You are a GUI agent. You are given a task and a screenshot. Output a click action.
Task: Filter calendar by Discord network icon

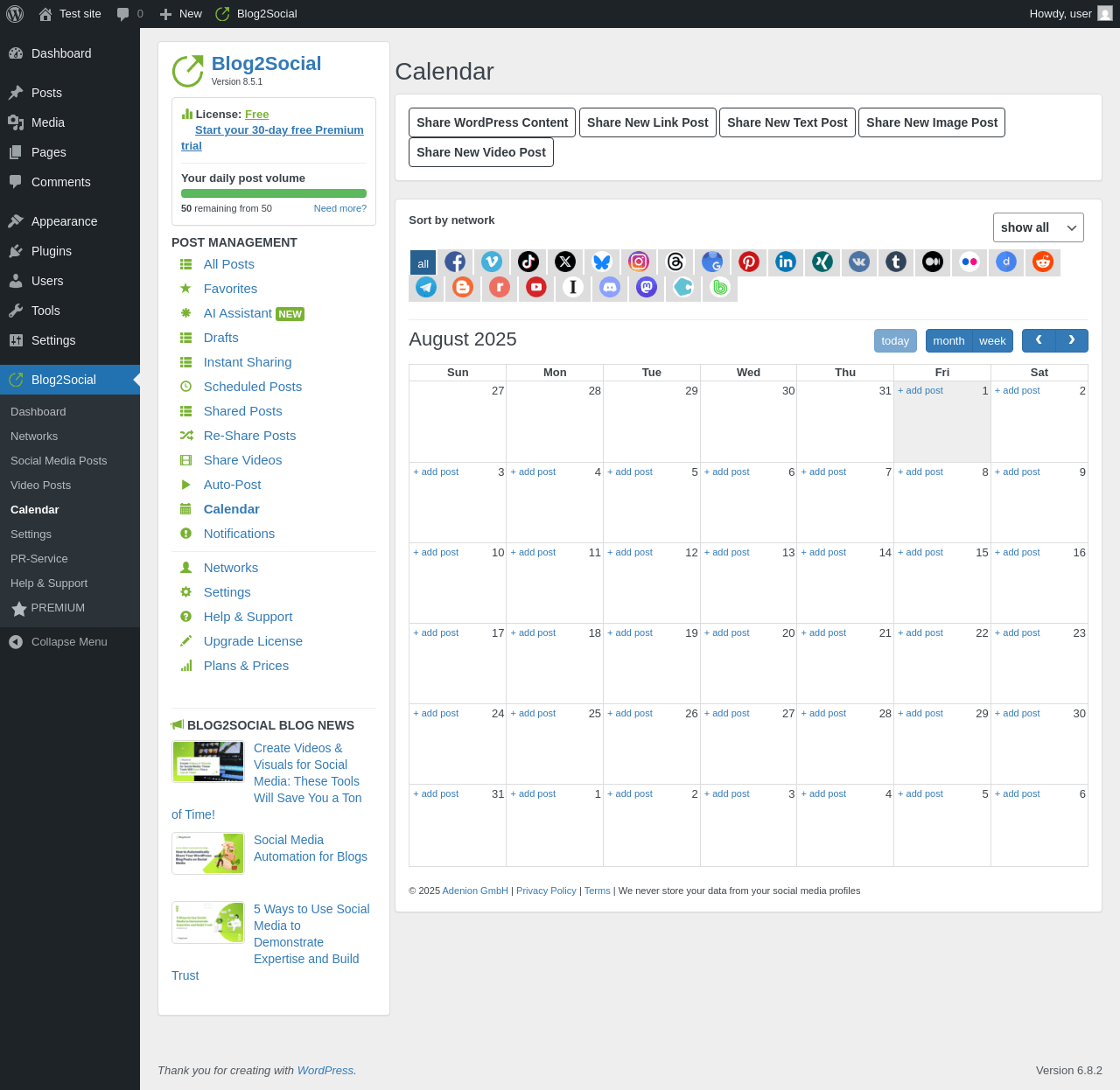pos(610,287)
